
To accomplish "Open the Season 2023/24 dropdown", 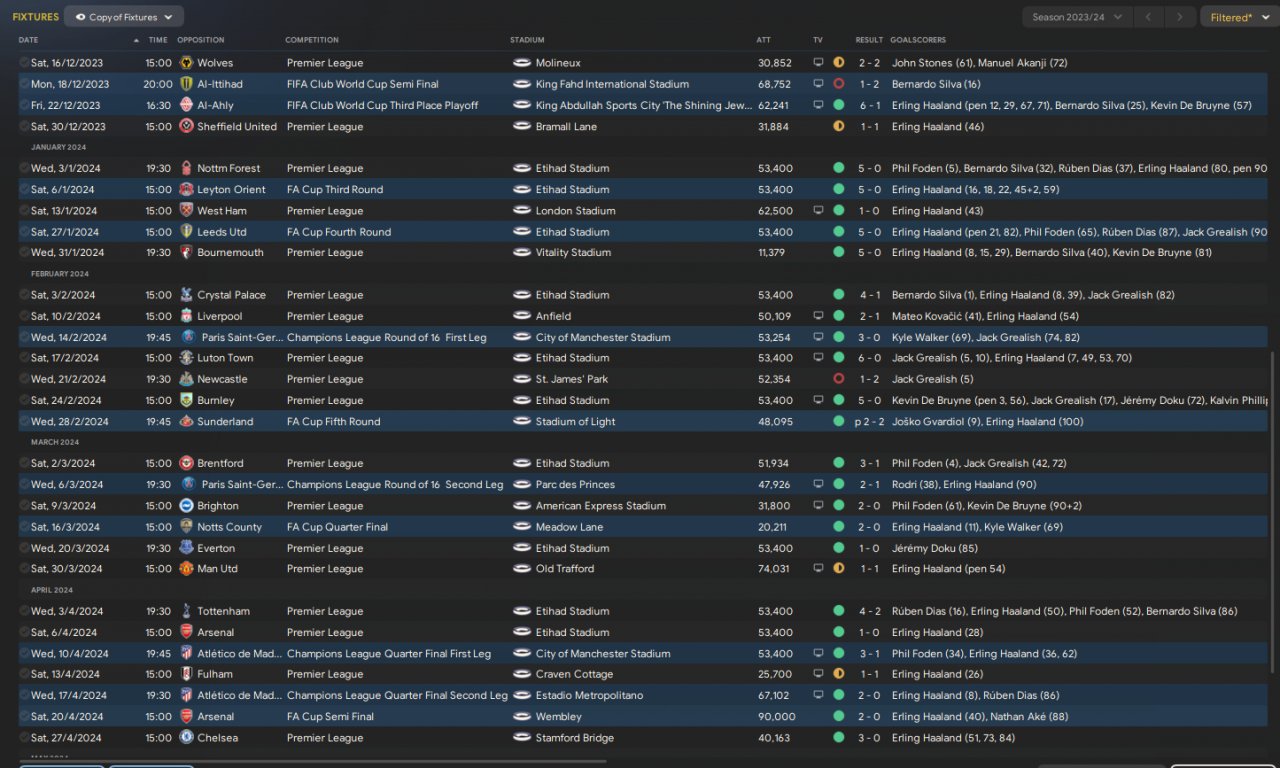I will [1077, 17].
